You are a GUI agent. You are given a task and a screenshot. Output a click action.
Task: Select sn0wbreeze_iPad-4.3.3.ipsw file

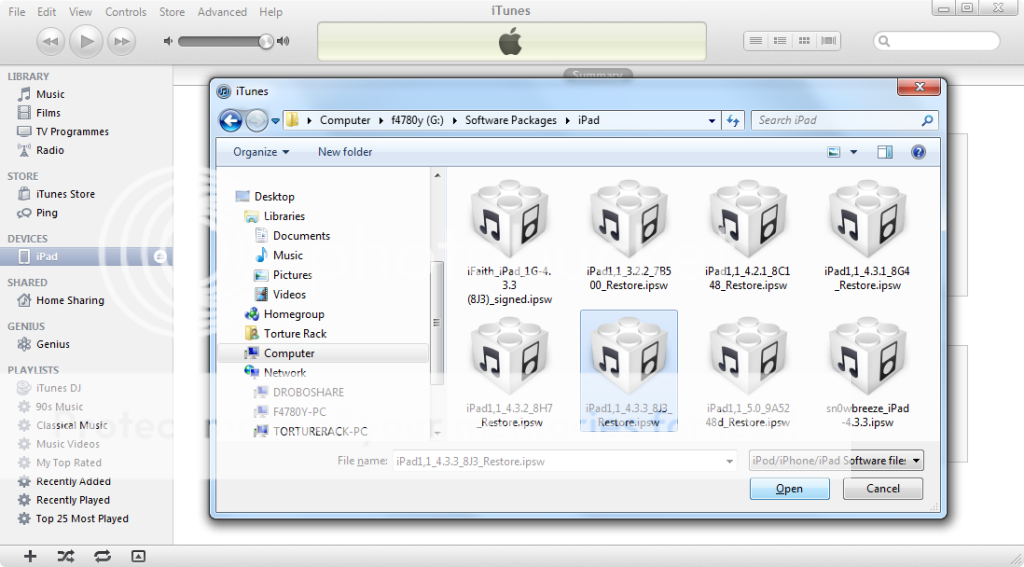pyautogui.click(x=867, y=372)
